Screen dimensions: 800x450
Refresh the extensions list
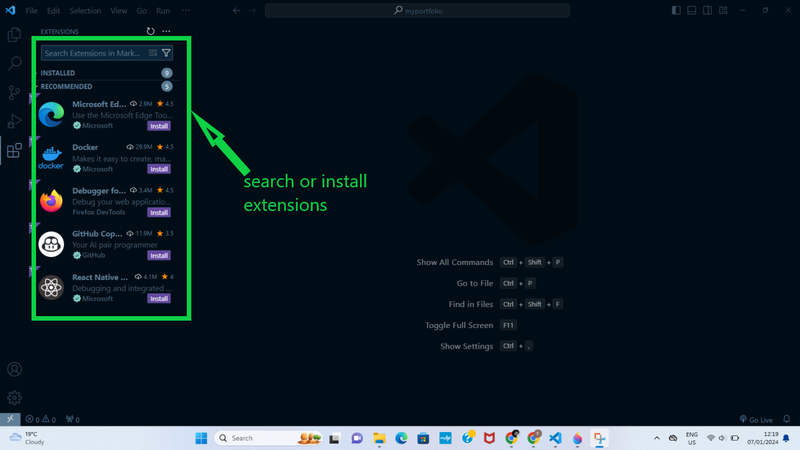pos(151,31)
